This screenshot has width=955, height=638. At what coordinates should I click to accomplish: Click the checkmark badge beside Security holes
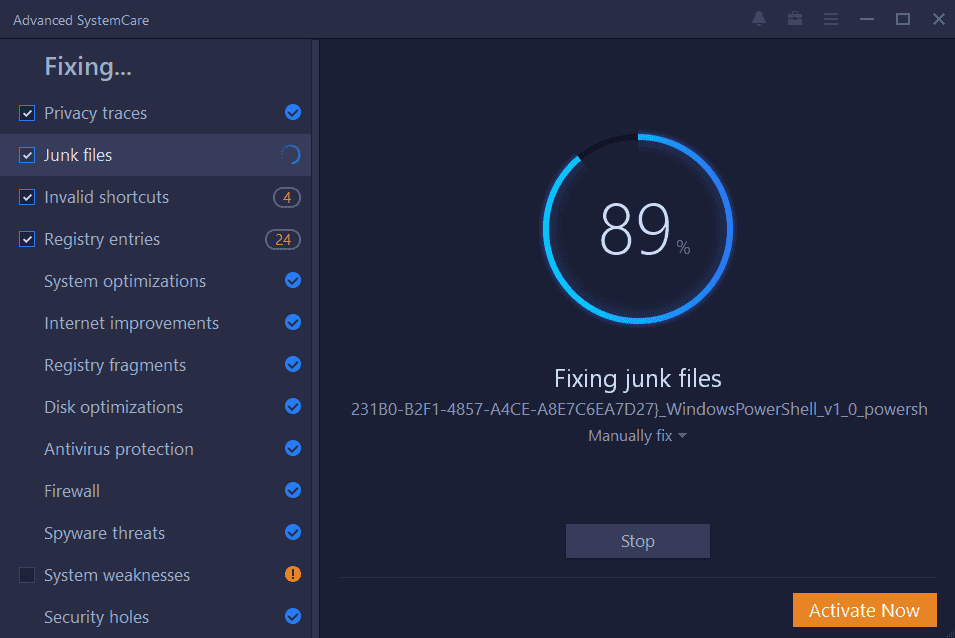tap(292, 616)
